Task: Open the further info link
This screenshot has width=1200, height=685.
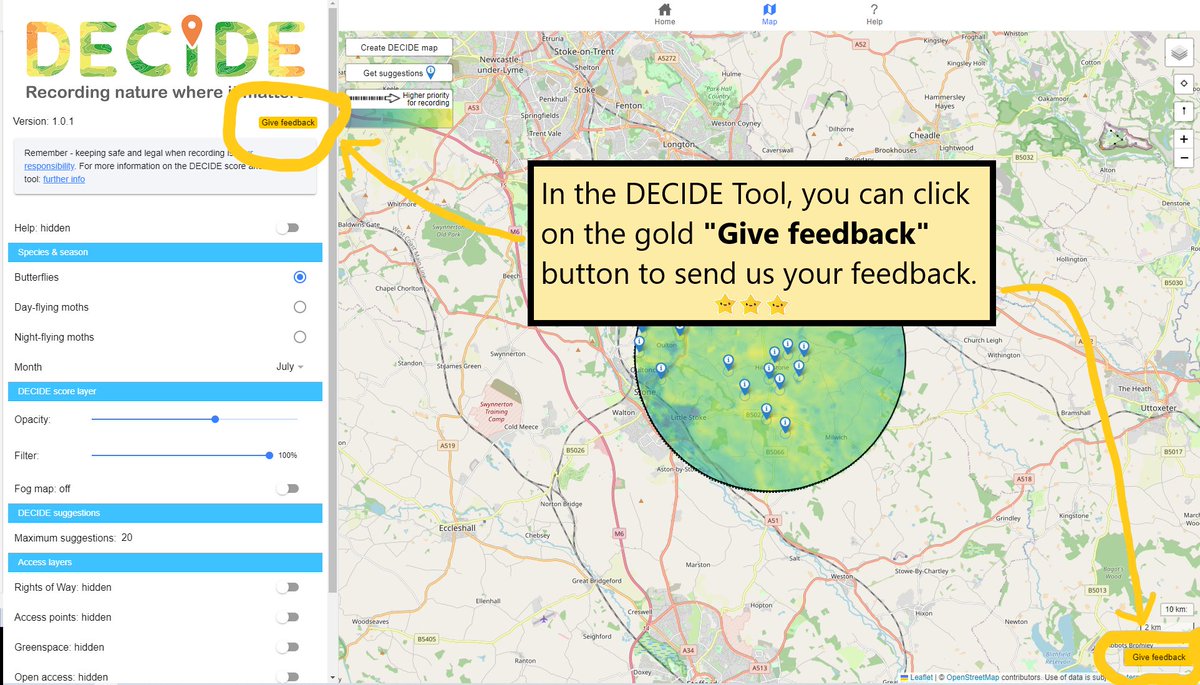Action: (64, 179)
